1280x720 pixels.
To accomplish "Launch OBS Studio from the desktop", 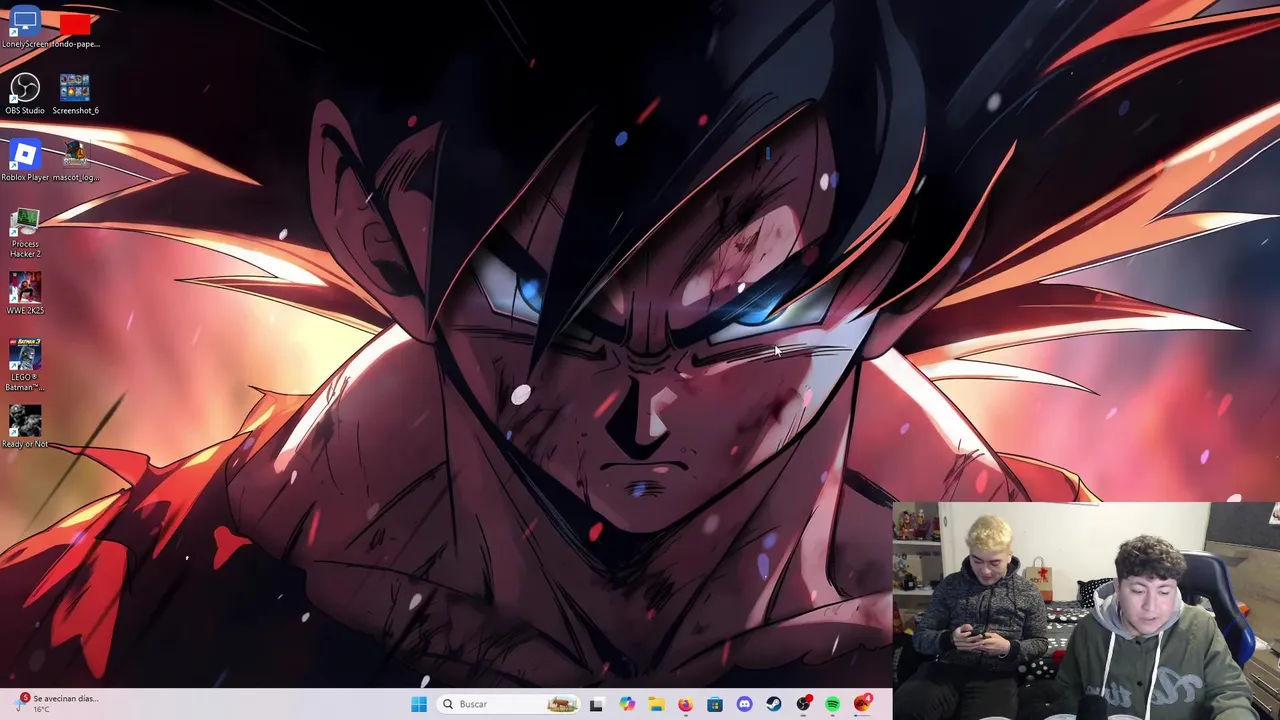I will [x=24, y=94].
